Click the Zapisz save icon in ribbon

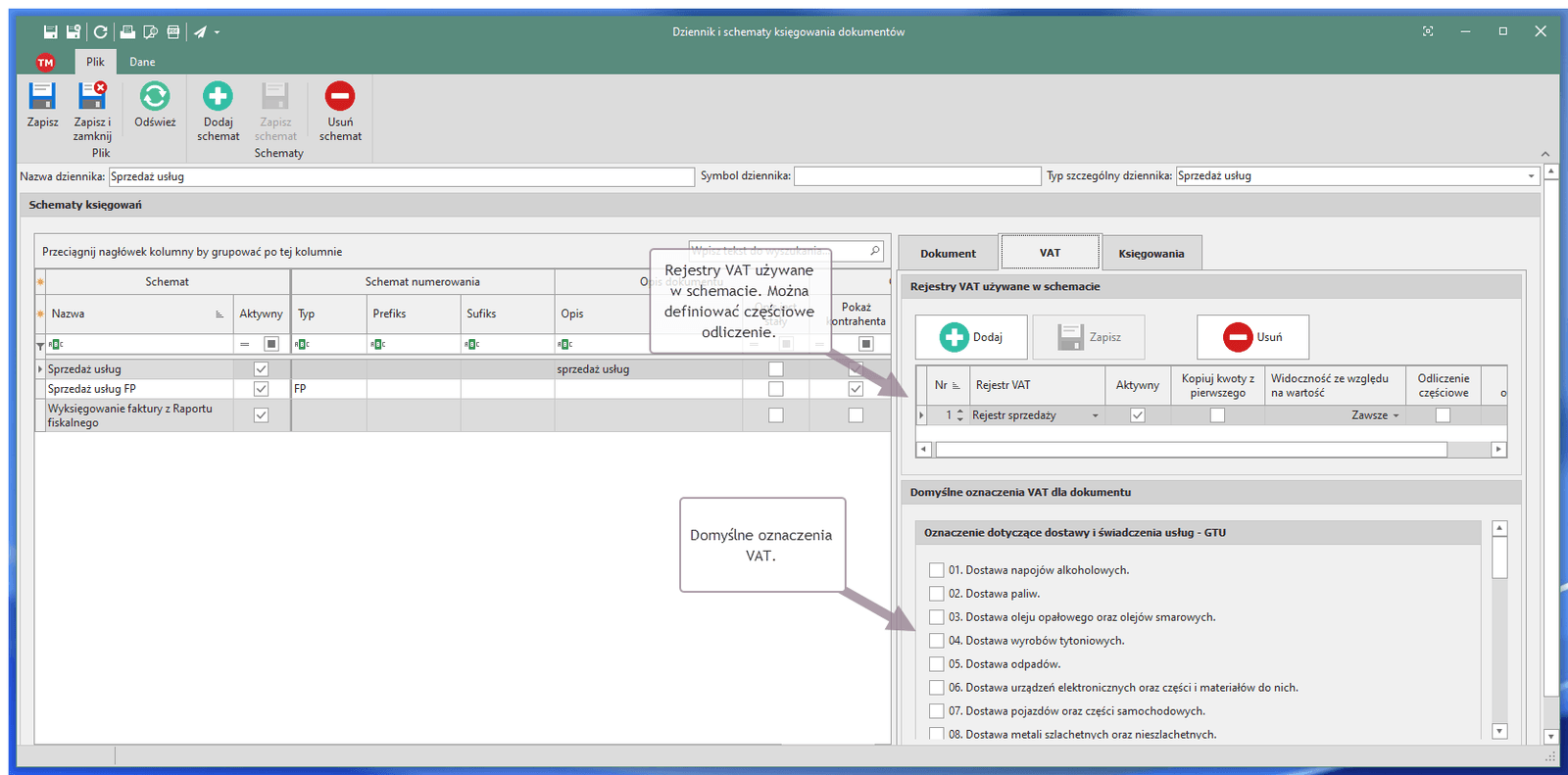[x=42, y=96]
